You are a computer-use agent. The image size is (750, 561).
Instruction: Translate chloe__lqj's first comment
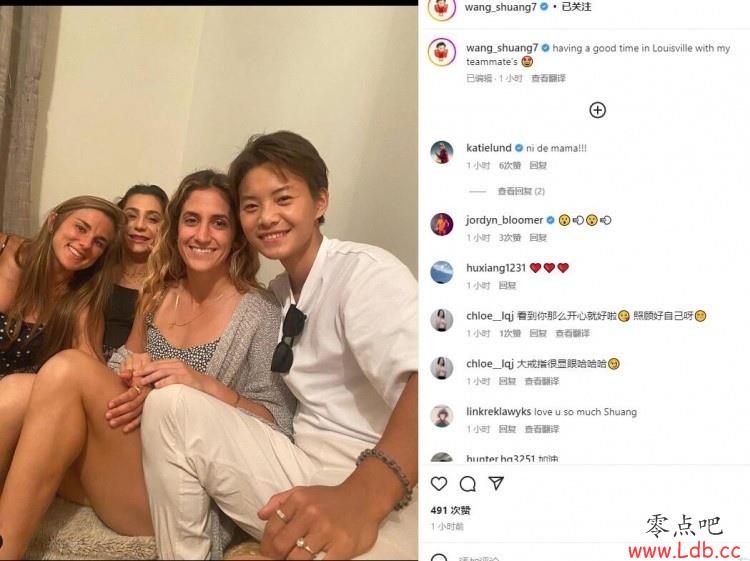coord(573,333)
